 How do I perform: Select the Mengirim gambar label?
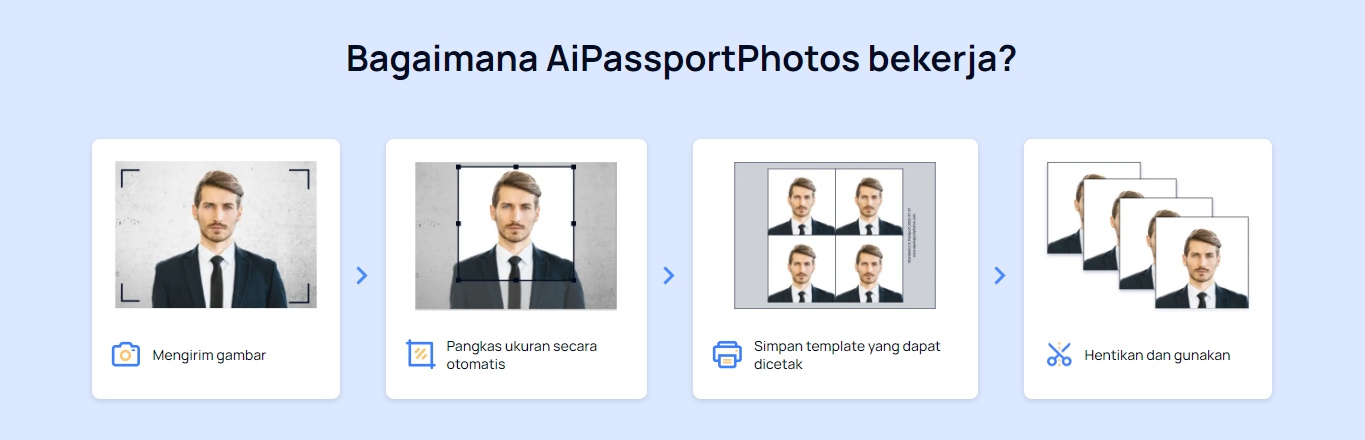coord(209,355)
